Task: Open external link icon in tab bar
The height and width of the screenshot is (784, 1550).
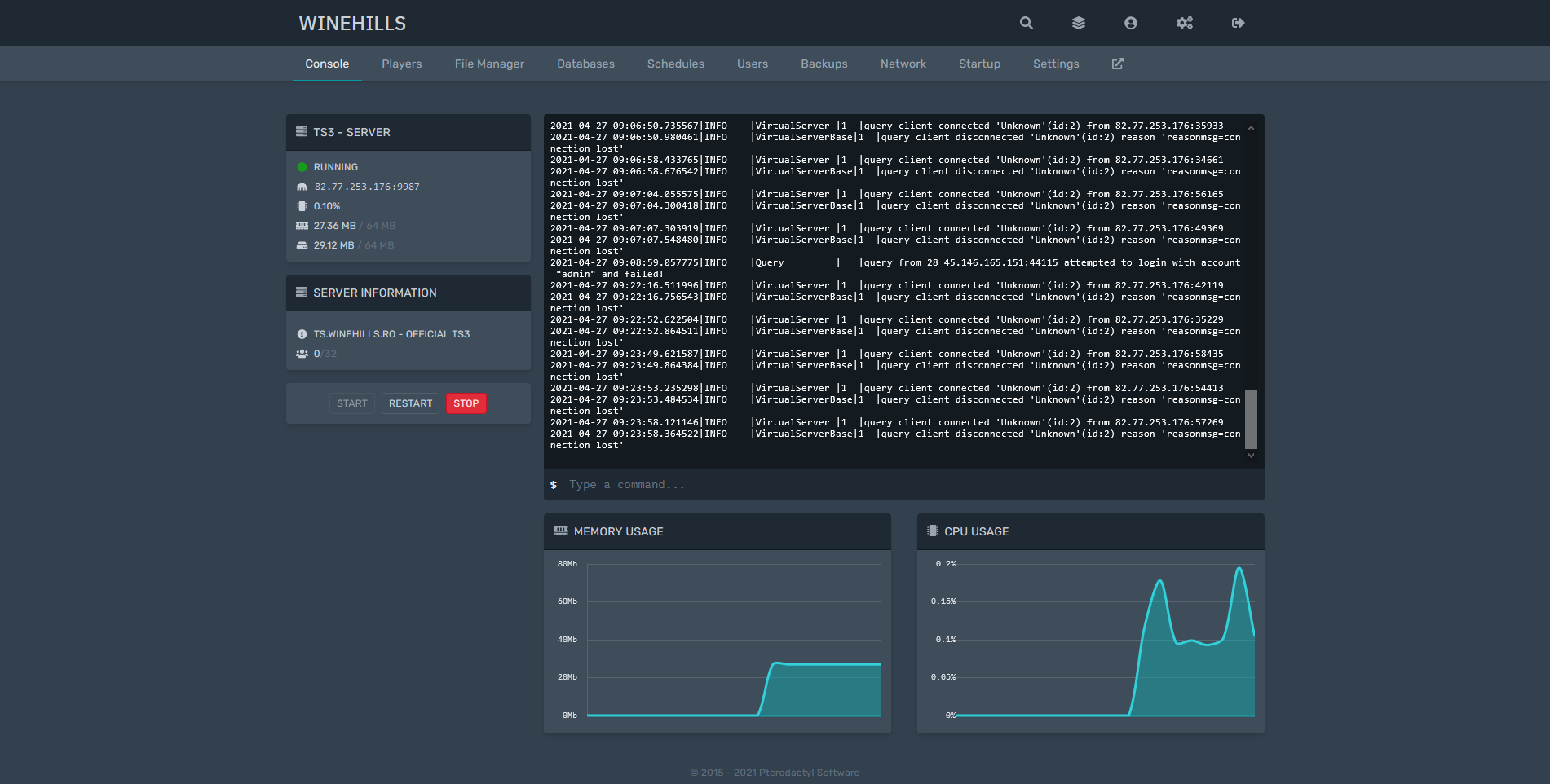Action: click(x=1117, y=64)
